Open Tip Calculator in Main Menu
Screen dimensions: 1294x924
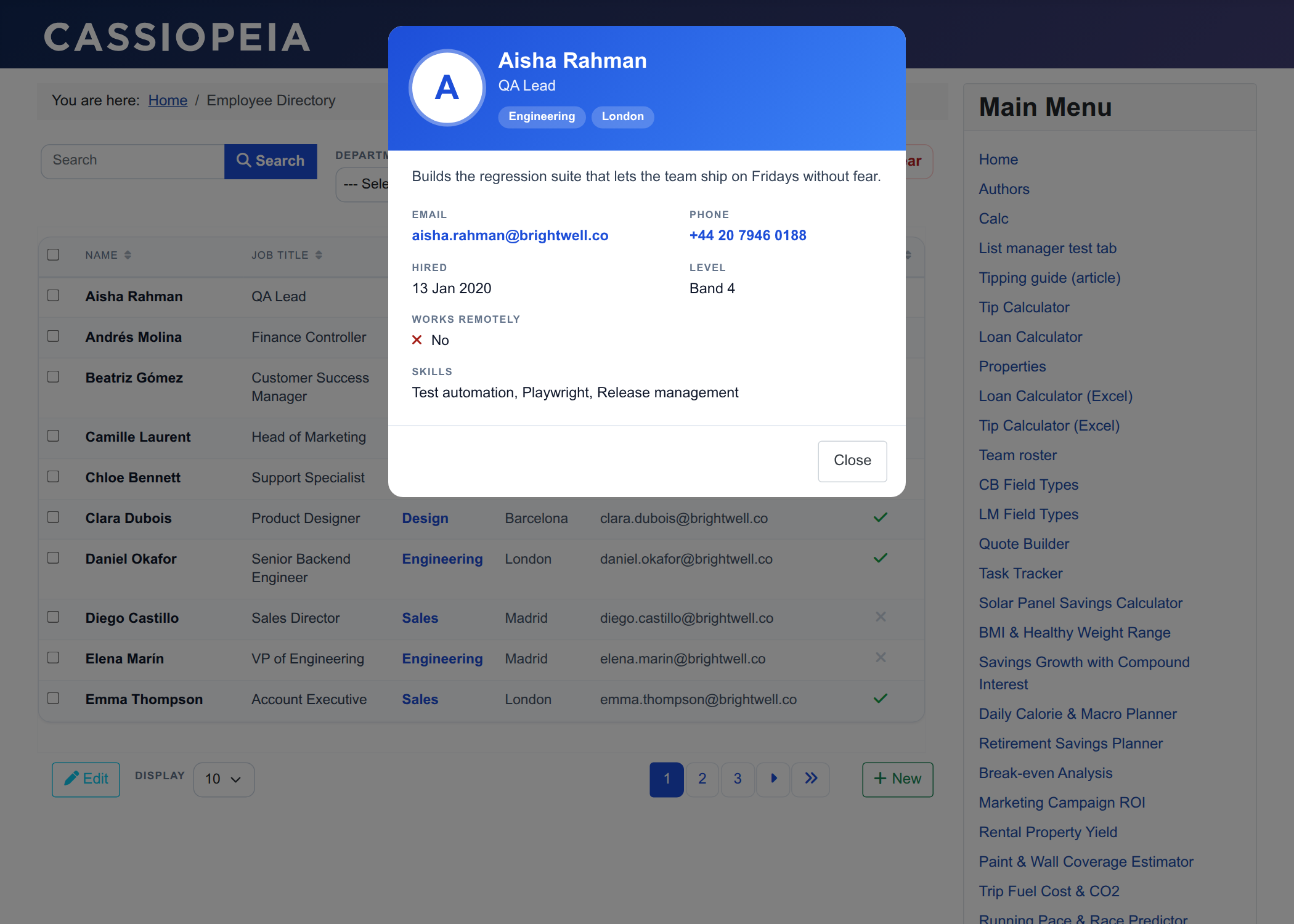coord(1024,307)
